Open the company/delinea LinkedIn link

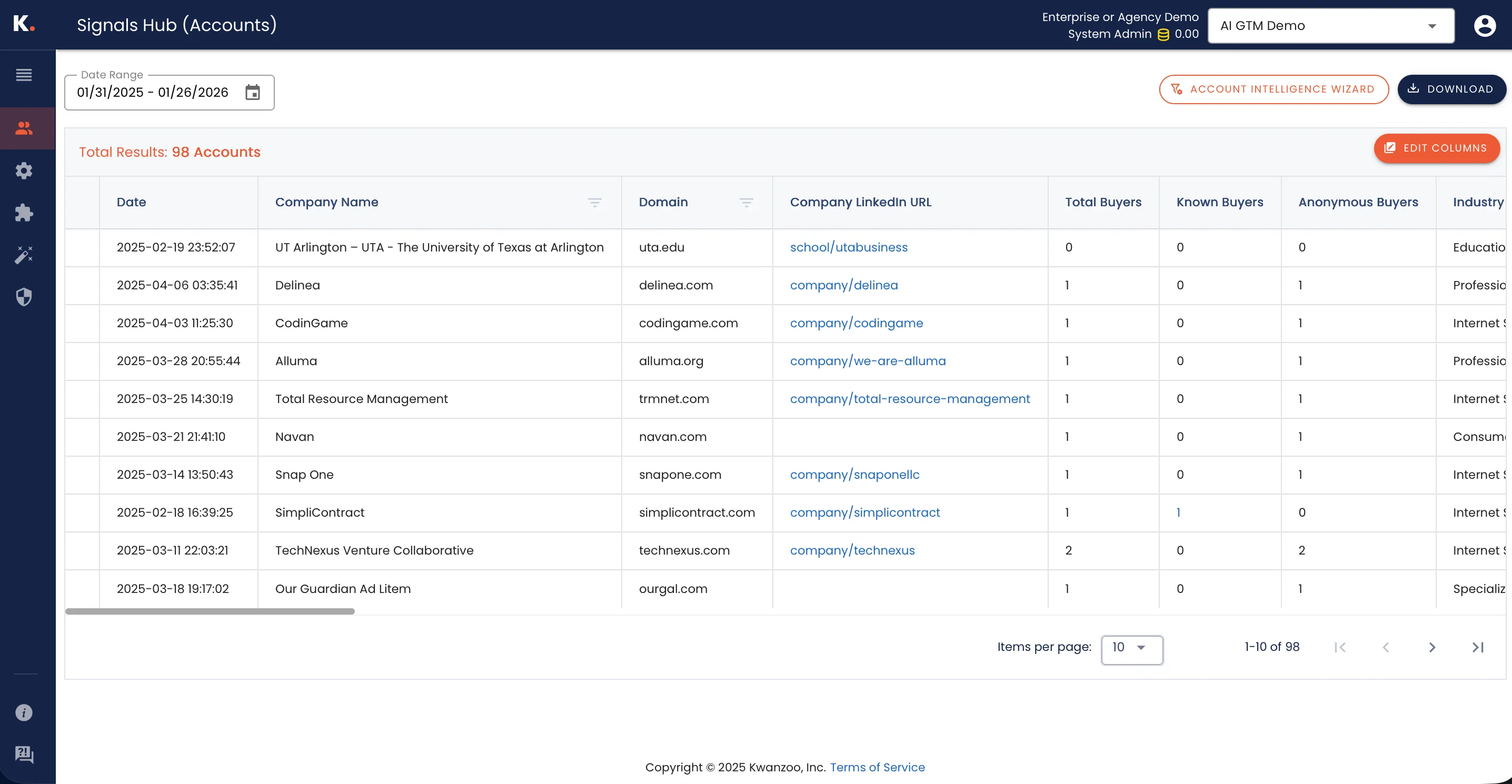[x=843, y=285]
